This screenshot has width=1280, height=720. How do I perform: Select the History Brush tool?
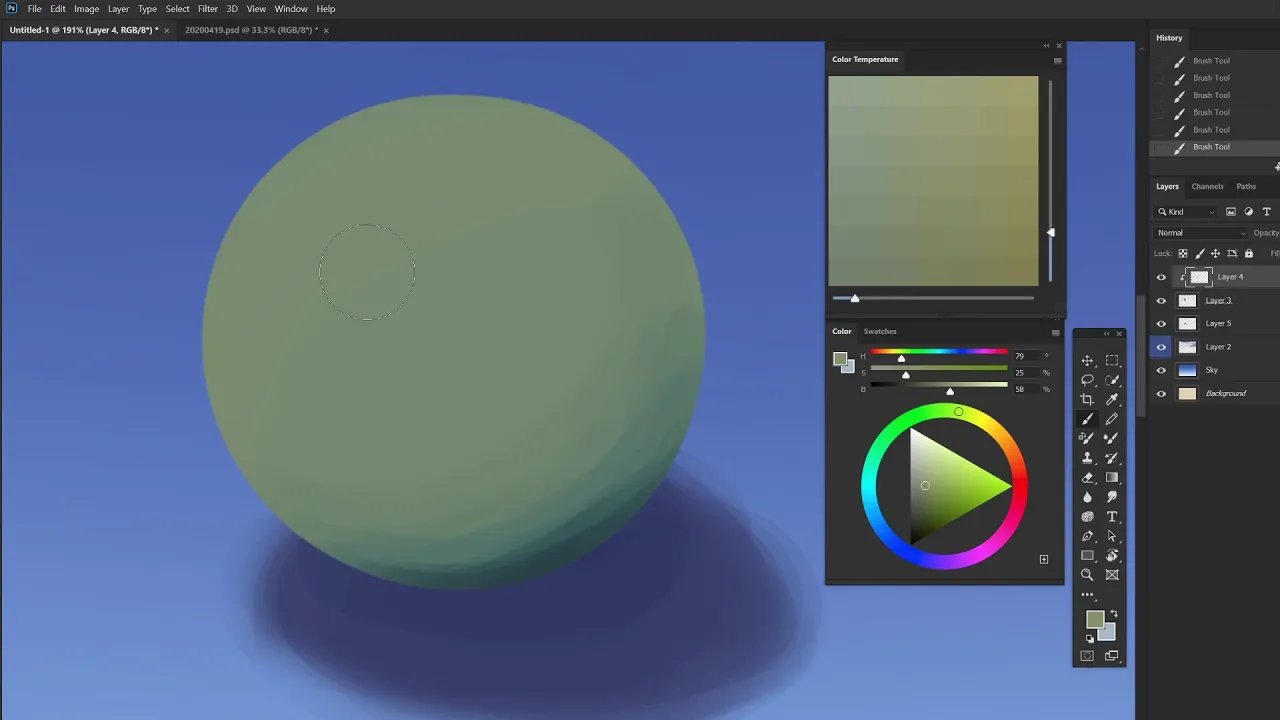(1112, 458)
